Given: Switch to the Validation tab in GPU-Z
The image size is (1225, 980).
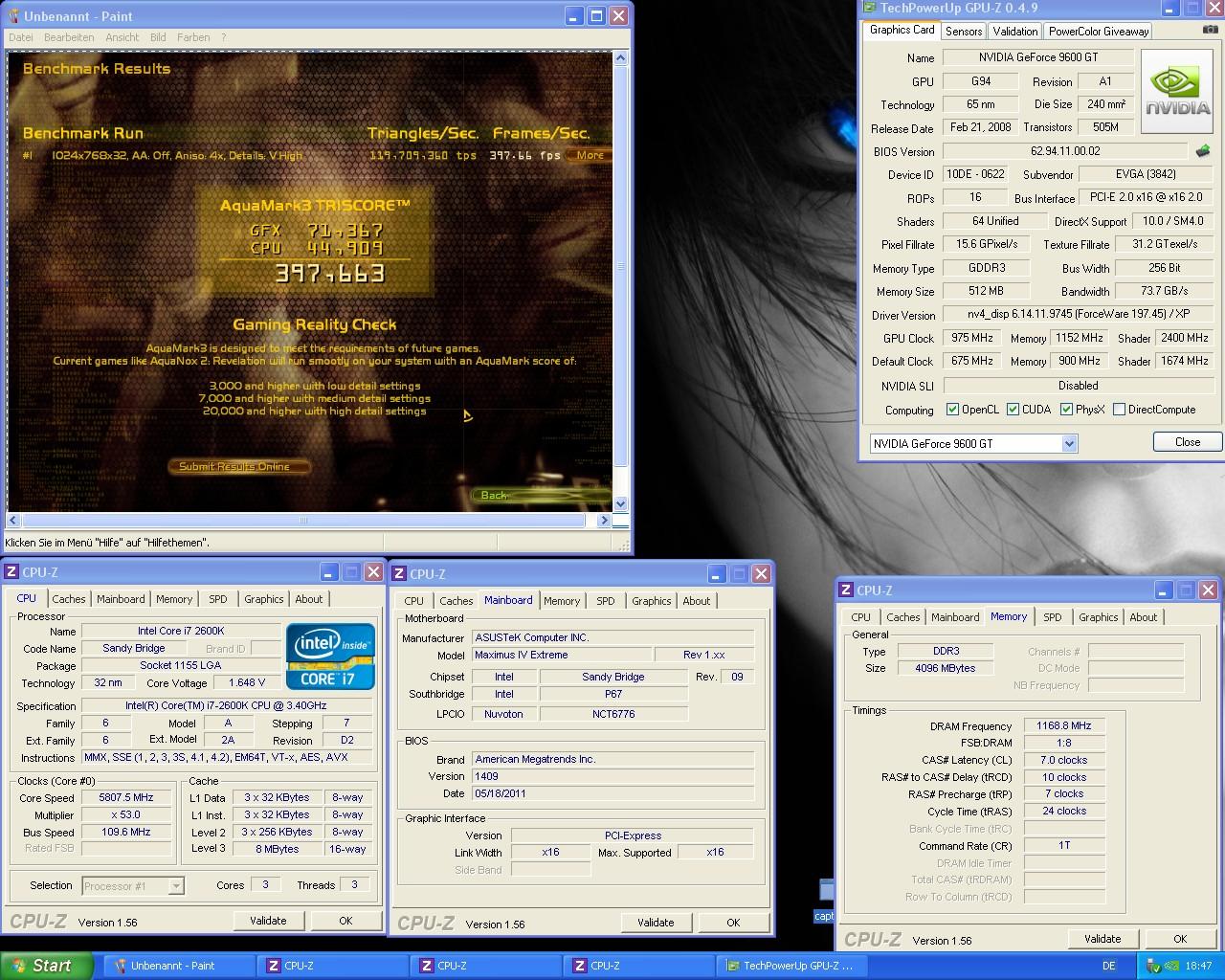Looking at the screenshot, I should tap(1014, 32).
